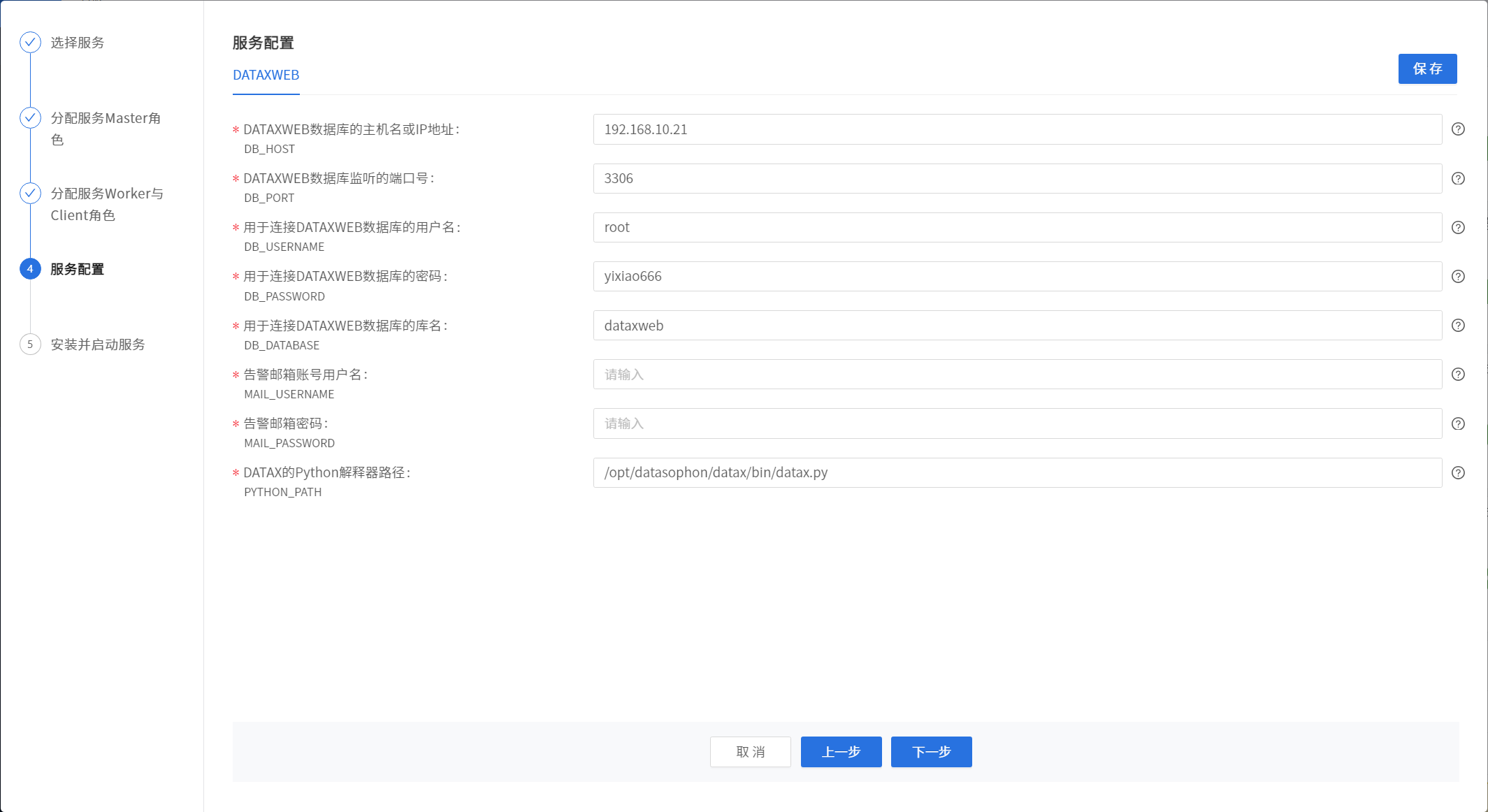
Task: Click help icon next to DB_PORT field
Action: 1458,178
